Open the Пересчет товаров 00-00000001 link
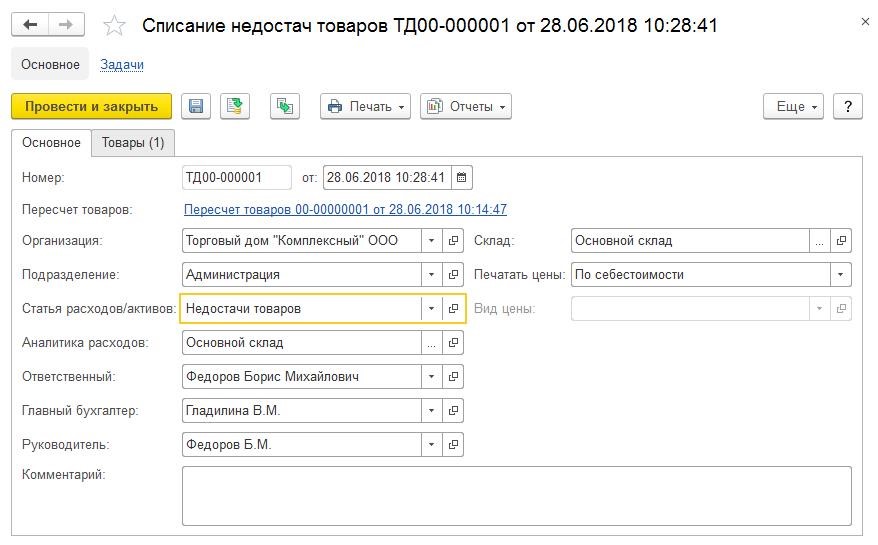The height and width of the screenshot is (545, 878). pyautogui.click(x=345, y=209)
